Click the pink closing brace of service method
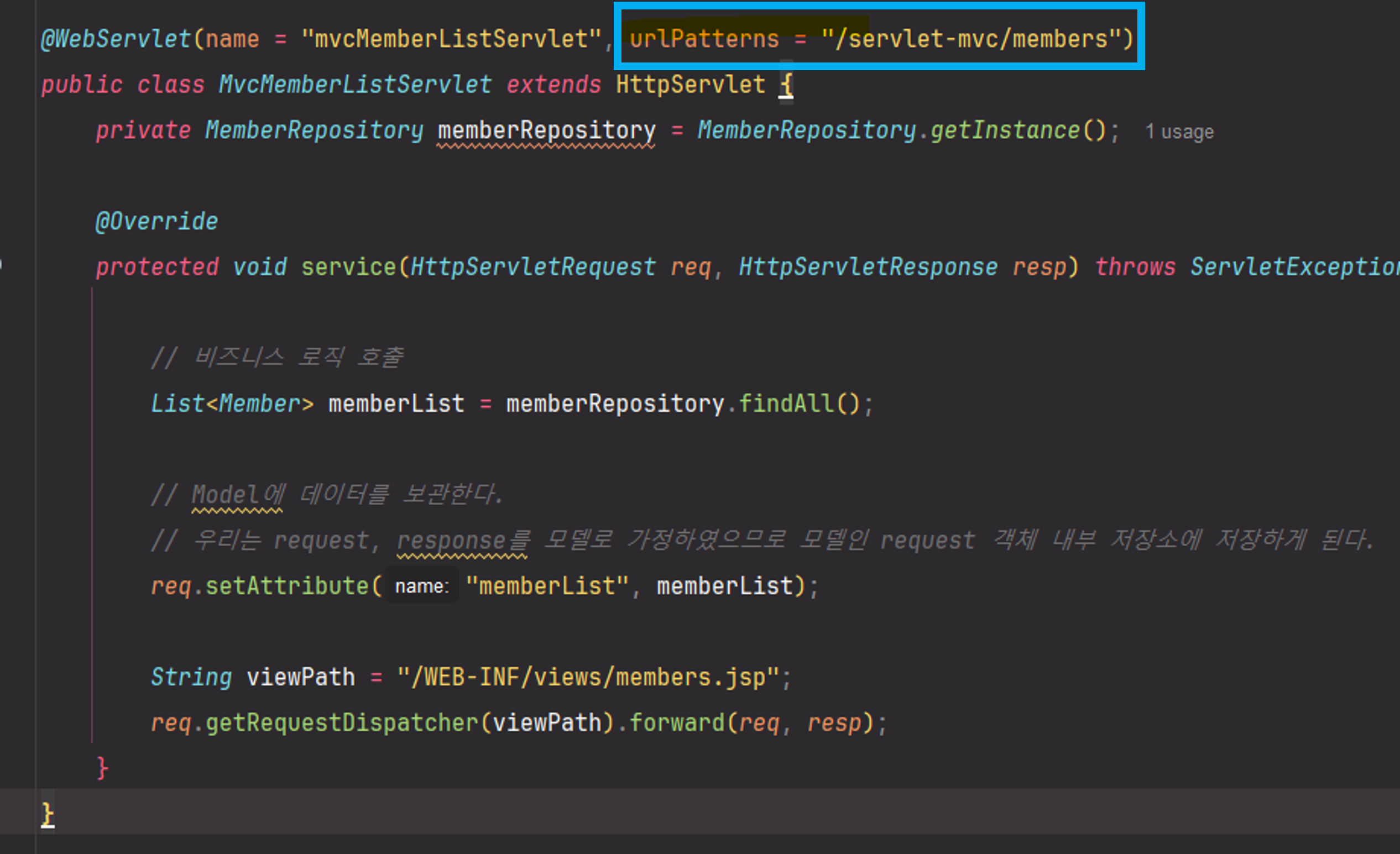 click(102, 768)
